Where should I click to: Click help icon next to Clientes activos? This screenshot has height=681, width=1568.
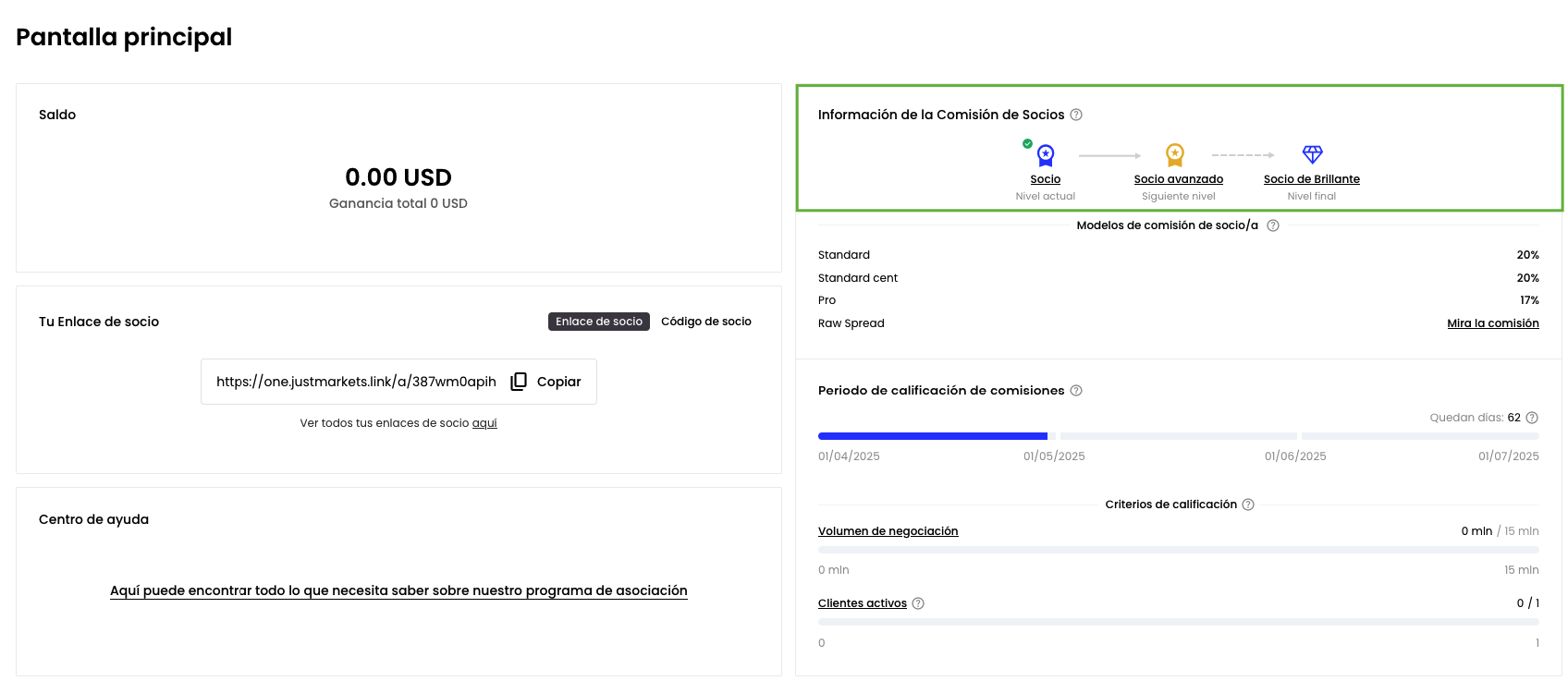(918, 603)
